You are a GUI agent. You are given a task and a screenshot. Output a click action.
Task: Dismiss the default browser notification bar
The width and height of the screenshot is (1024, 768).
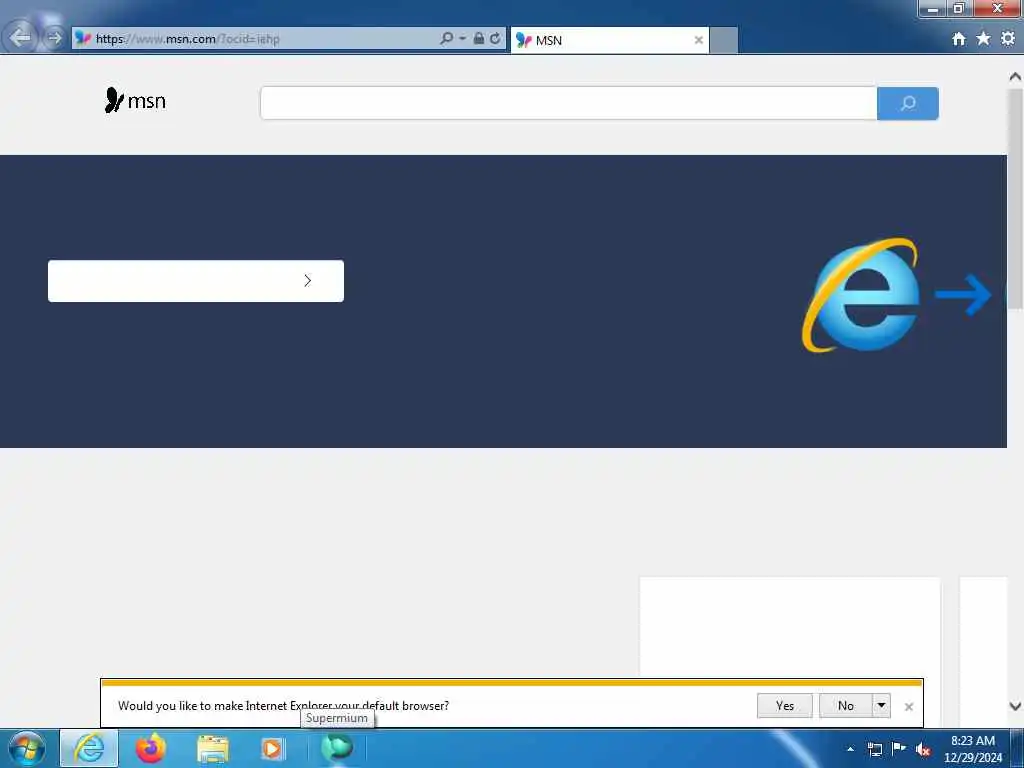[908, 707]
